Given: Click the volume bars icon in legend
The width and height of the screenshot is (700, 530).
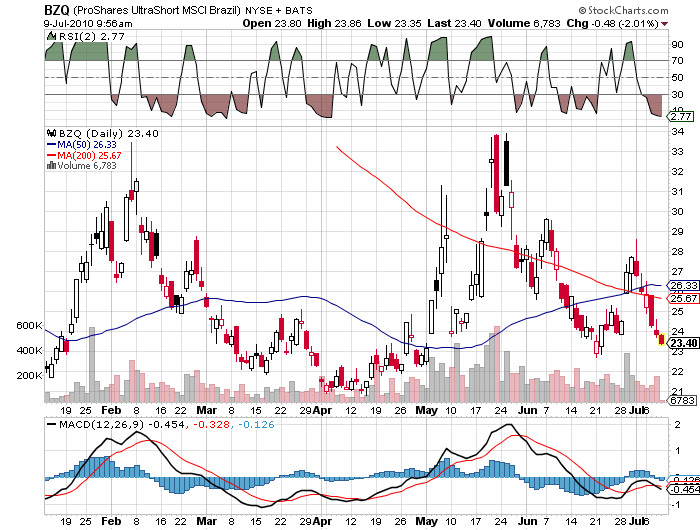Looking at the screenshot, I should 51,165.
